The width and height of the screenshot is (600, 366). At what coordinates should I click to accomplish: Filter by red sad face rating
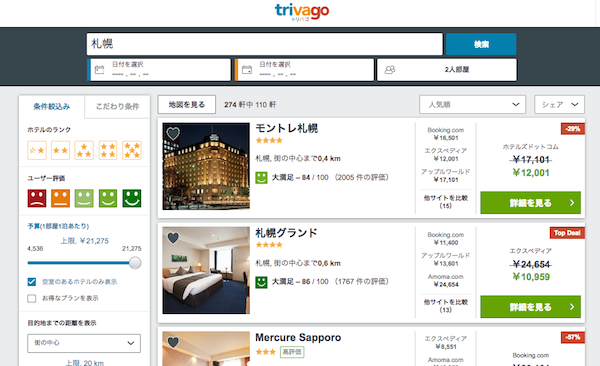37,198
